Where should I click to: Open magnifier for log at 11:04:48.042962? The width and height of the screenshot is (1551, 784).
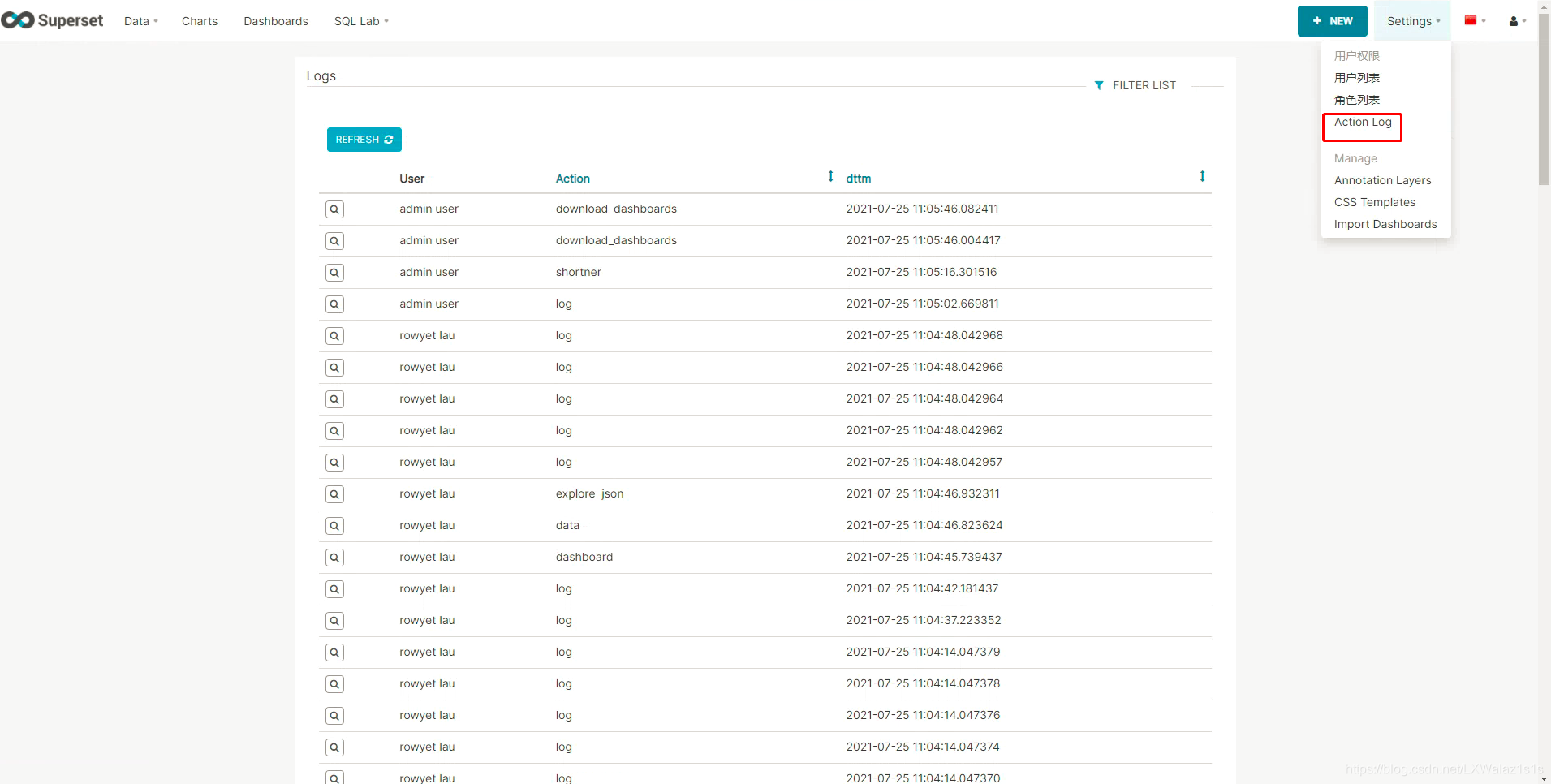(x=334, y=431)
